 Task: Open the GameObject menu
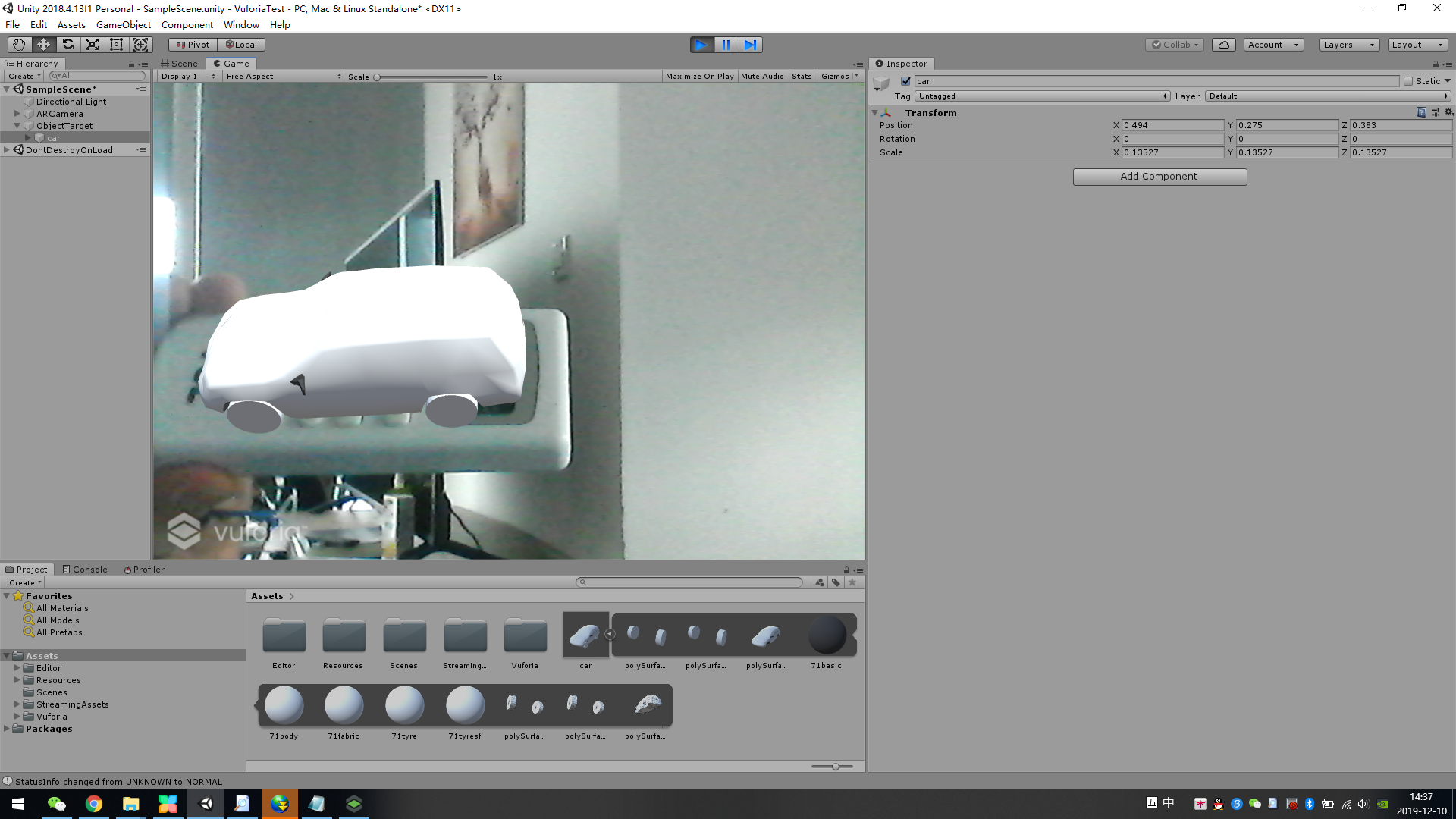(x=123, y=25)
